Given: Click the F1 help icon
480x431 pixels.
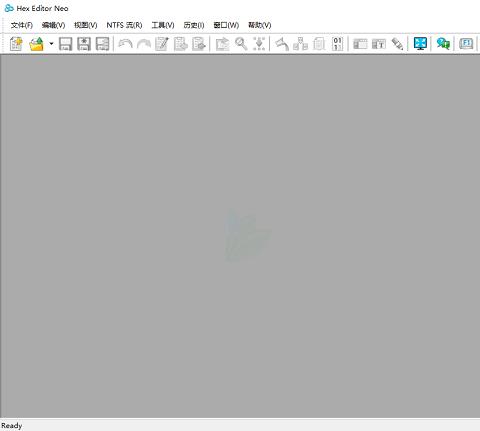Looking at the screenshot, I should point(466,44).
